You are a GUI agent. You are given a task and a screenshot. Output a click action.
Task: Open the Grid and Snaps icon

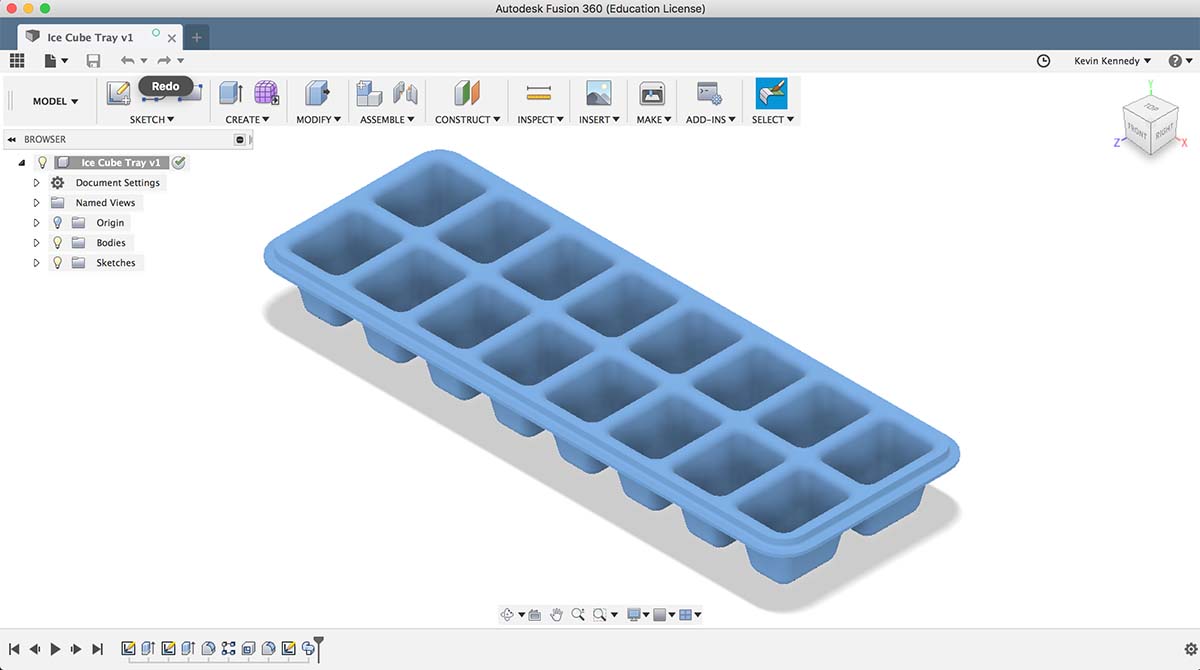pyautogui.click(x=659, y=615)
